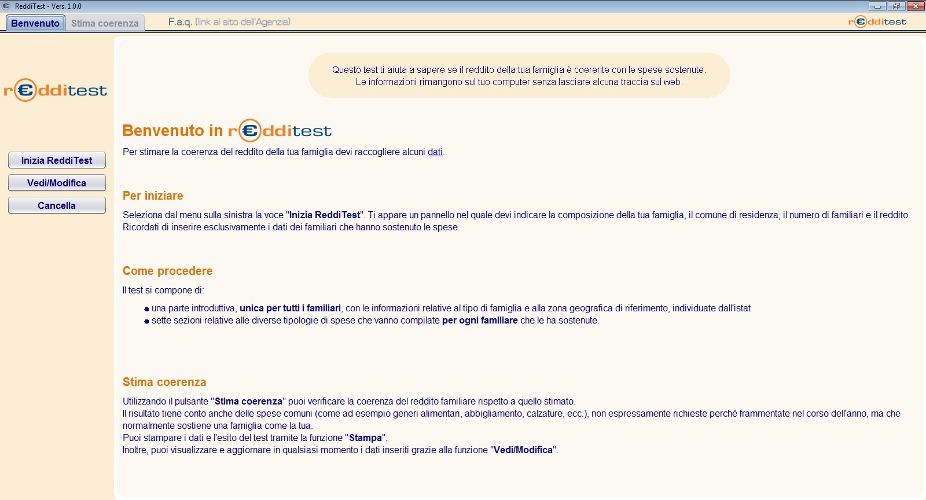Click the ReddiTest app icon in title bar
Screen dimensions: 926x500
6,5
